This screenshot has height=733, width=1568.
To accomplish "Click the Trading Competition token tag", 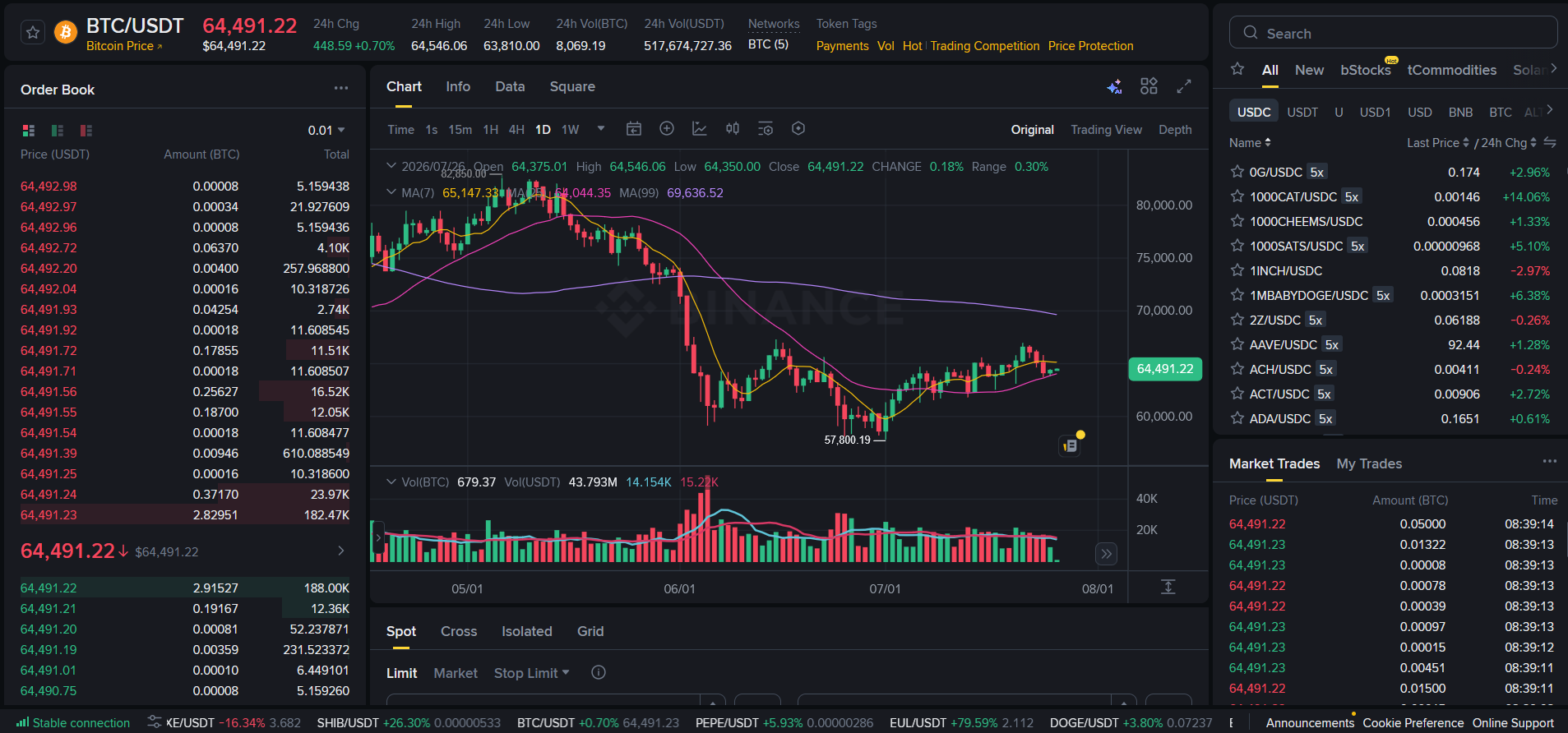I will [x=985, y=46].
